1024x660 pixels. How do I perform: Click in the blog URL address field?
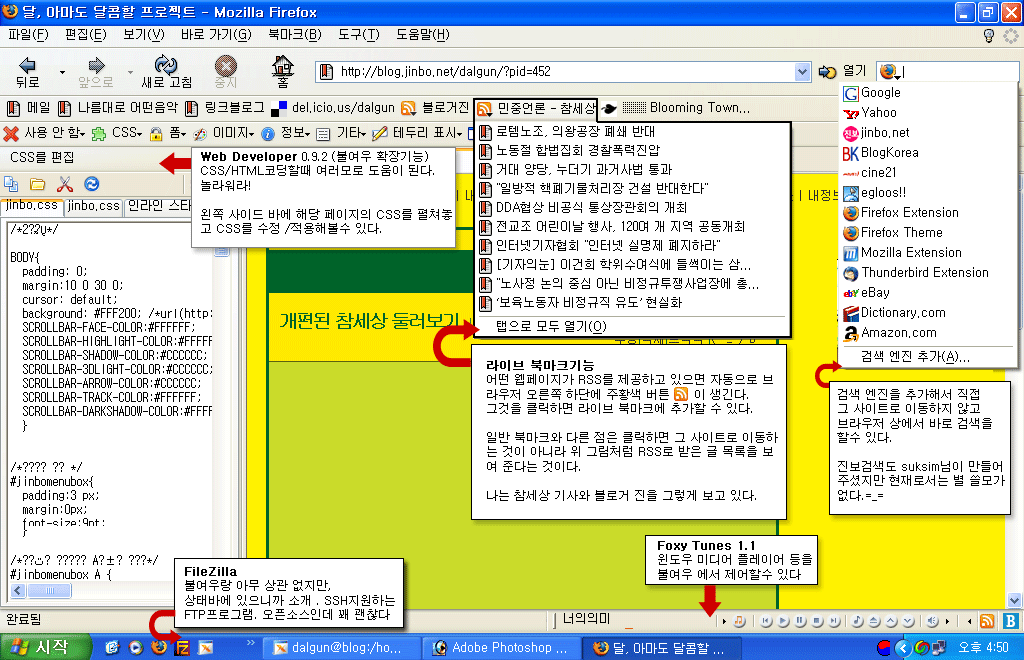[565, 72]
